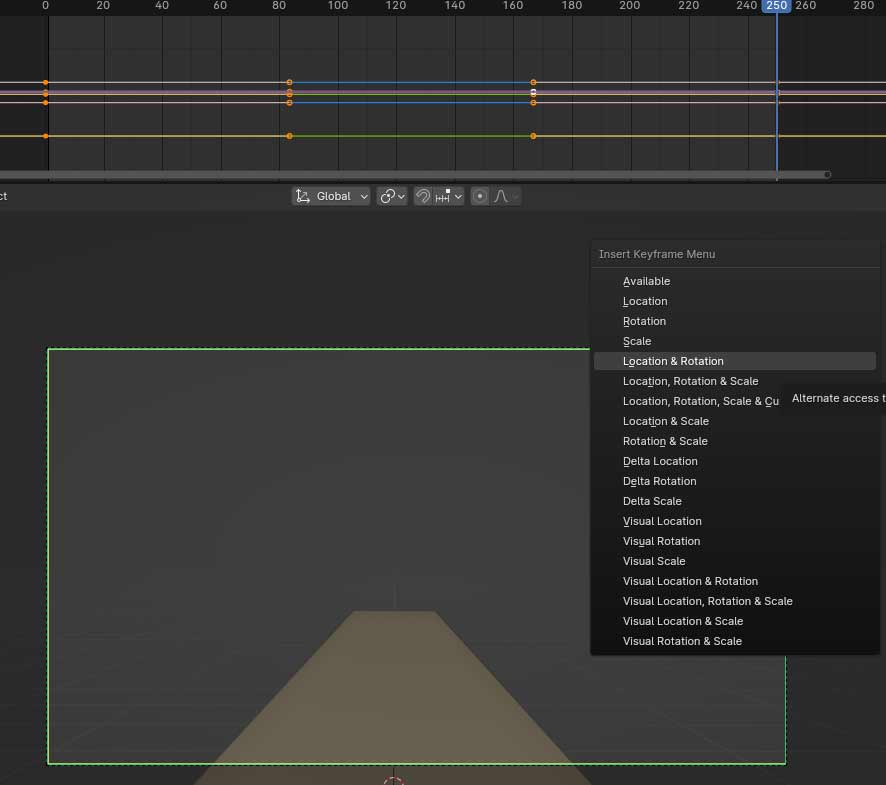Select Delta Location from keyframe menu

coord(660,461)
